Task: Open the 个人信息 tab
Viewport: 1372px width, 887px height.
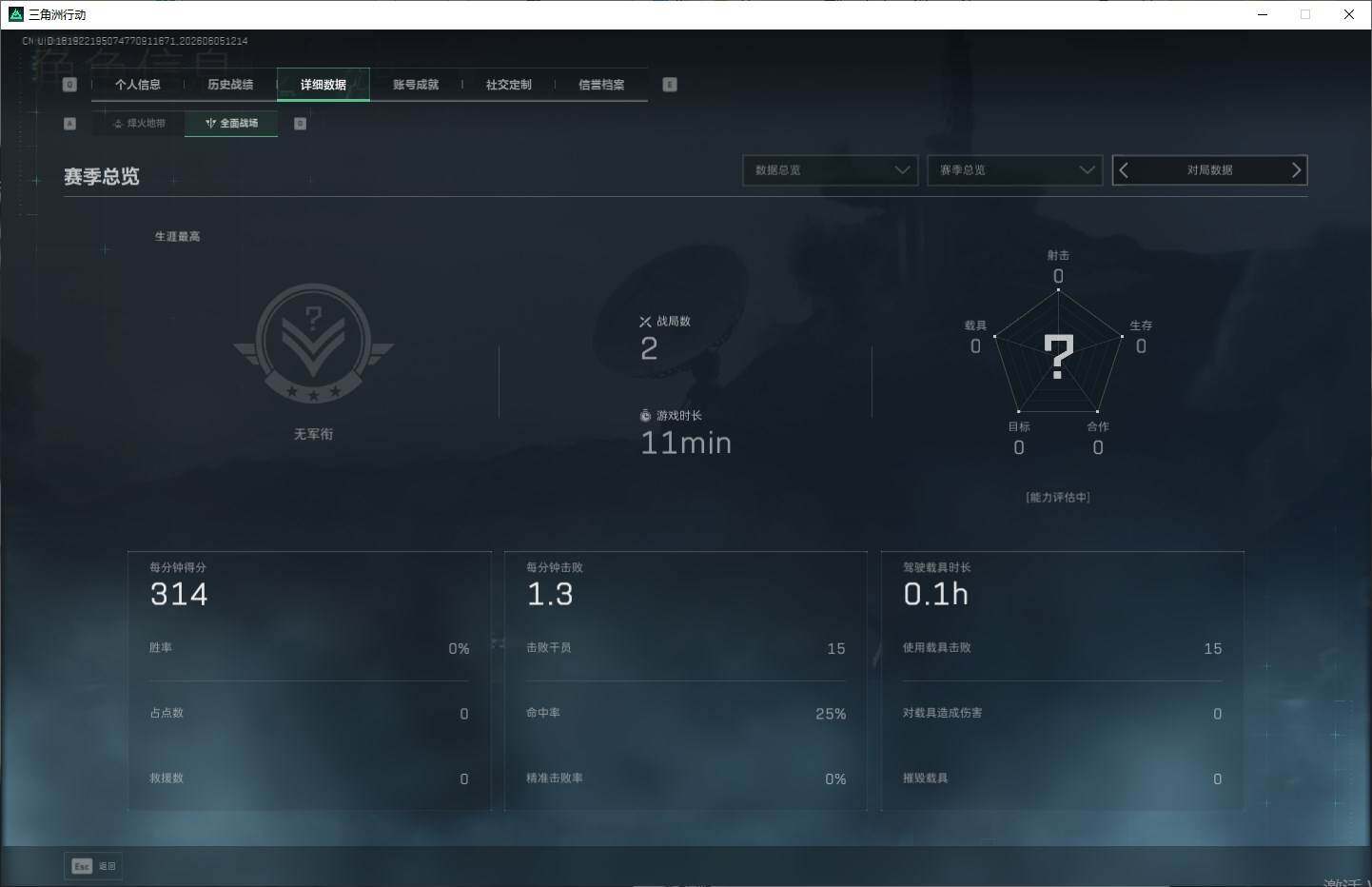Action: coord(138,85)
